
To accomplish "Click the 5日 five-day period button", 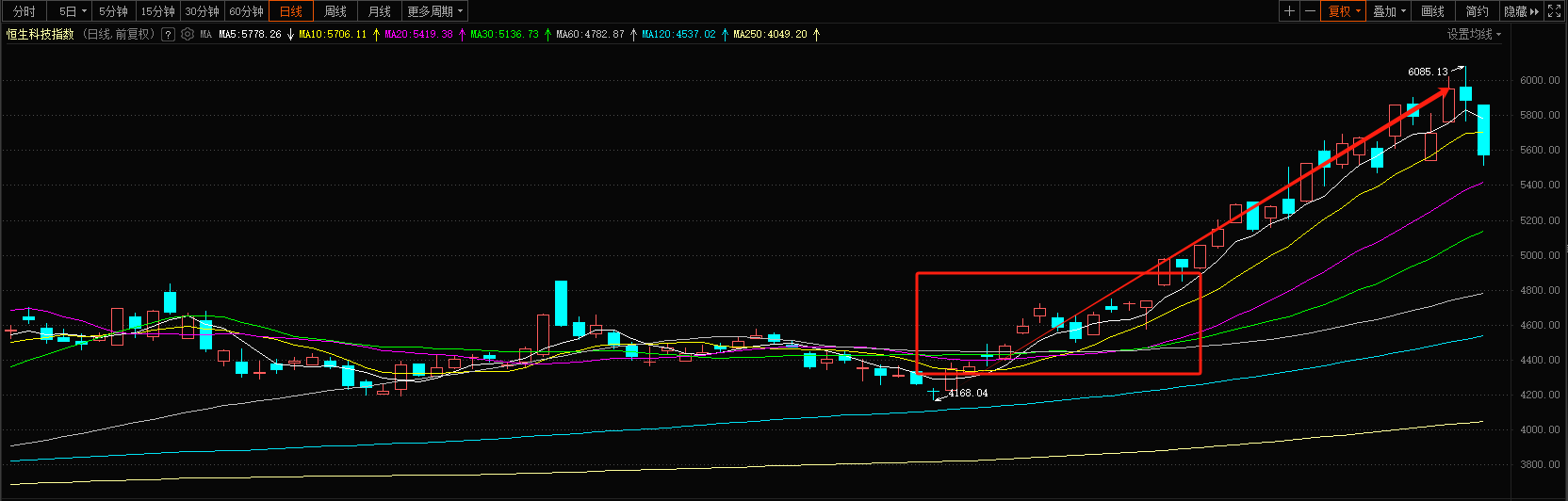I will tap(72, 11).
